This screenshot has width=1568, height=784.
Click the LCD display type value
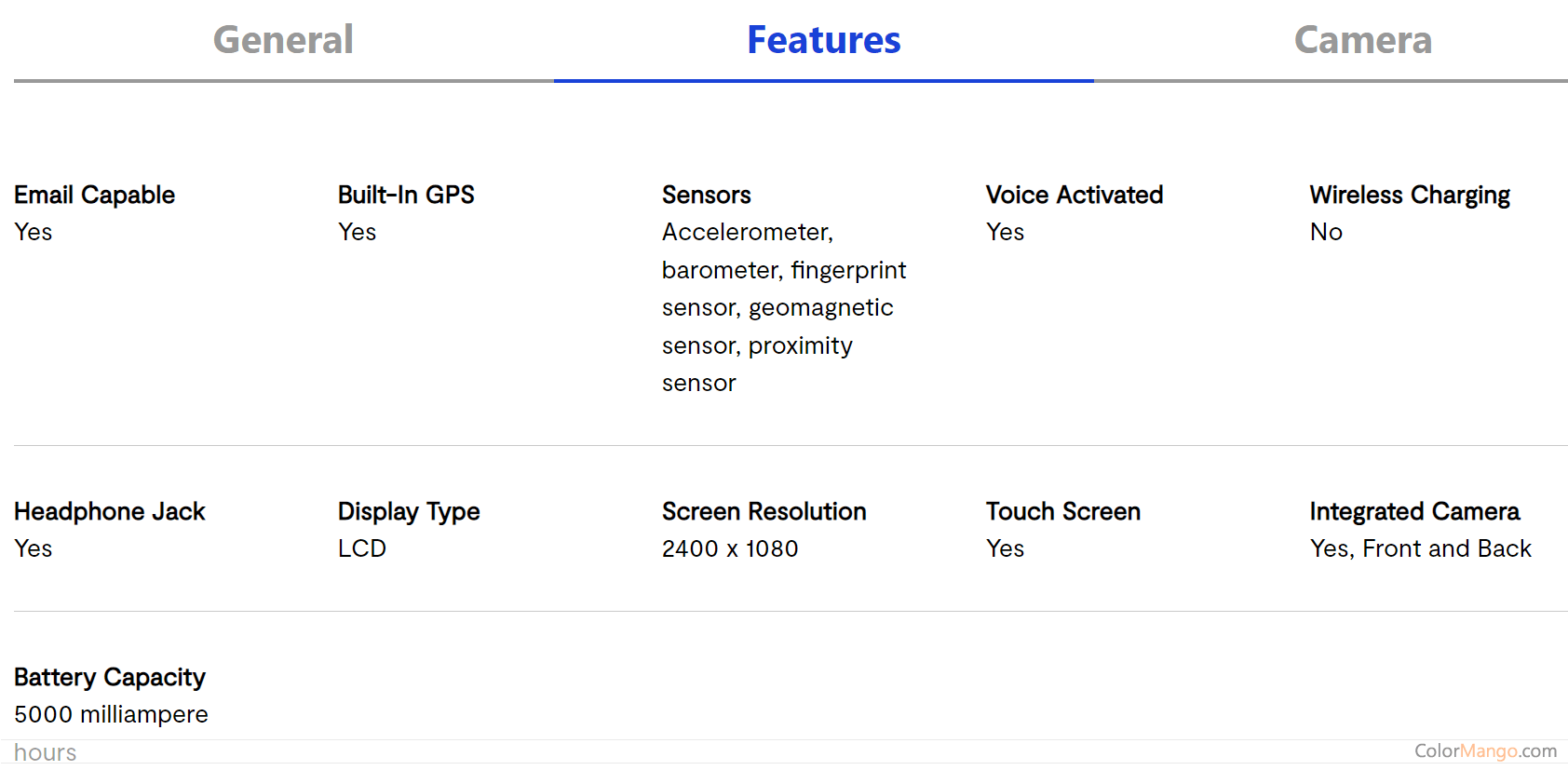361,548
